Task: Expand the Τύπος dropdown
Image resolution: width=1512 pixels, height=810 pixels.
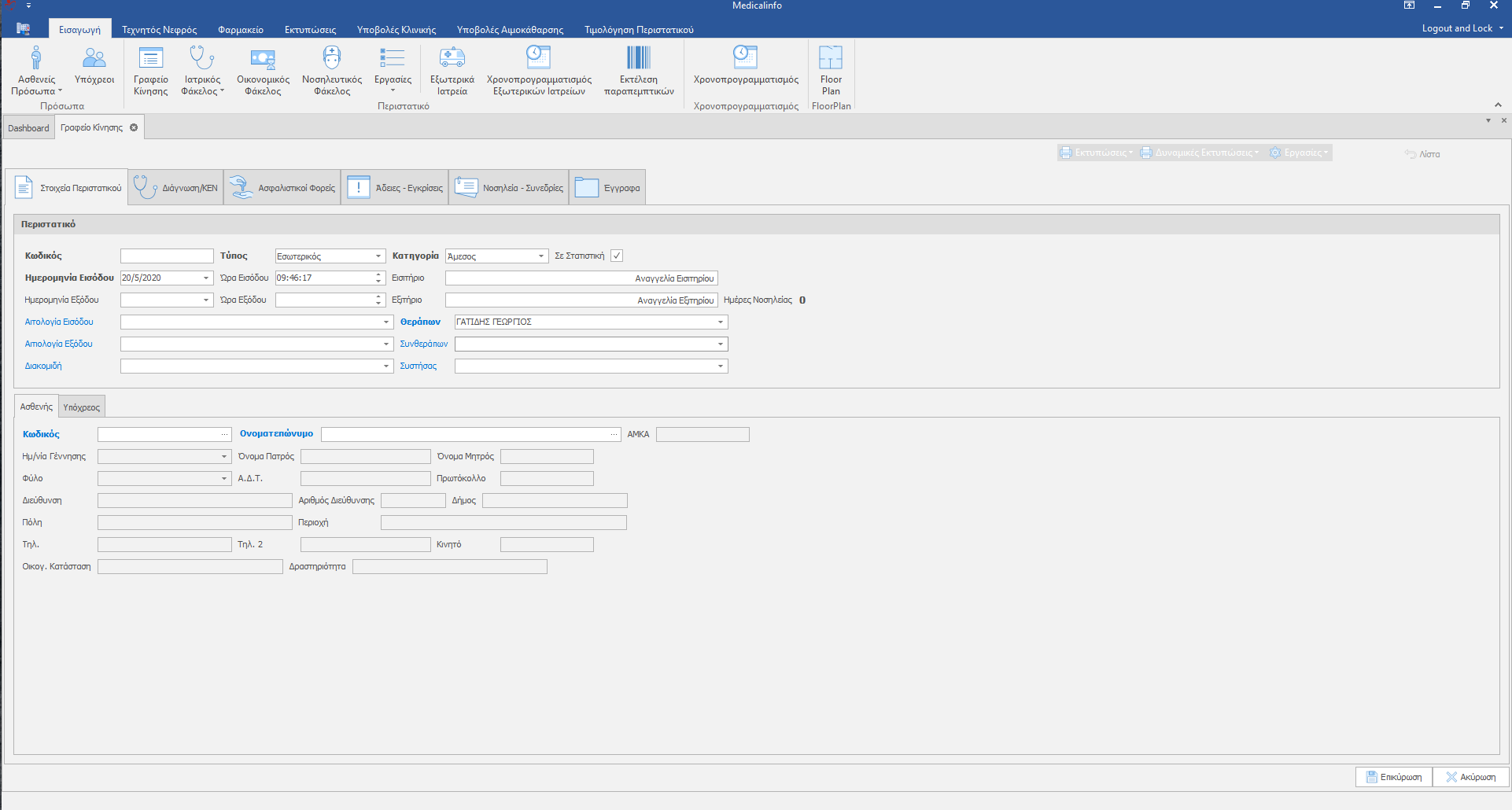Action: point(378,256)
